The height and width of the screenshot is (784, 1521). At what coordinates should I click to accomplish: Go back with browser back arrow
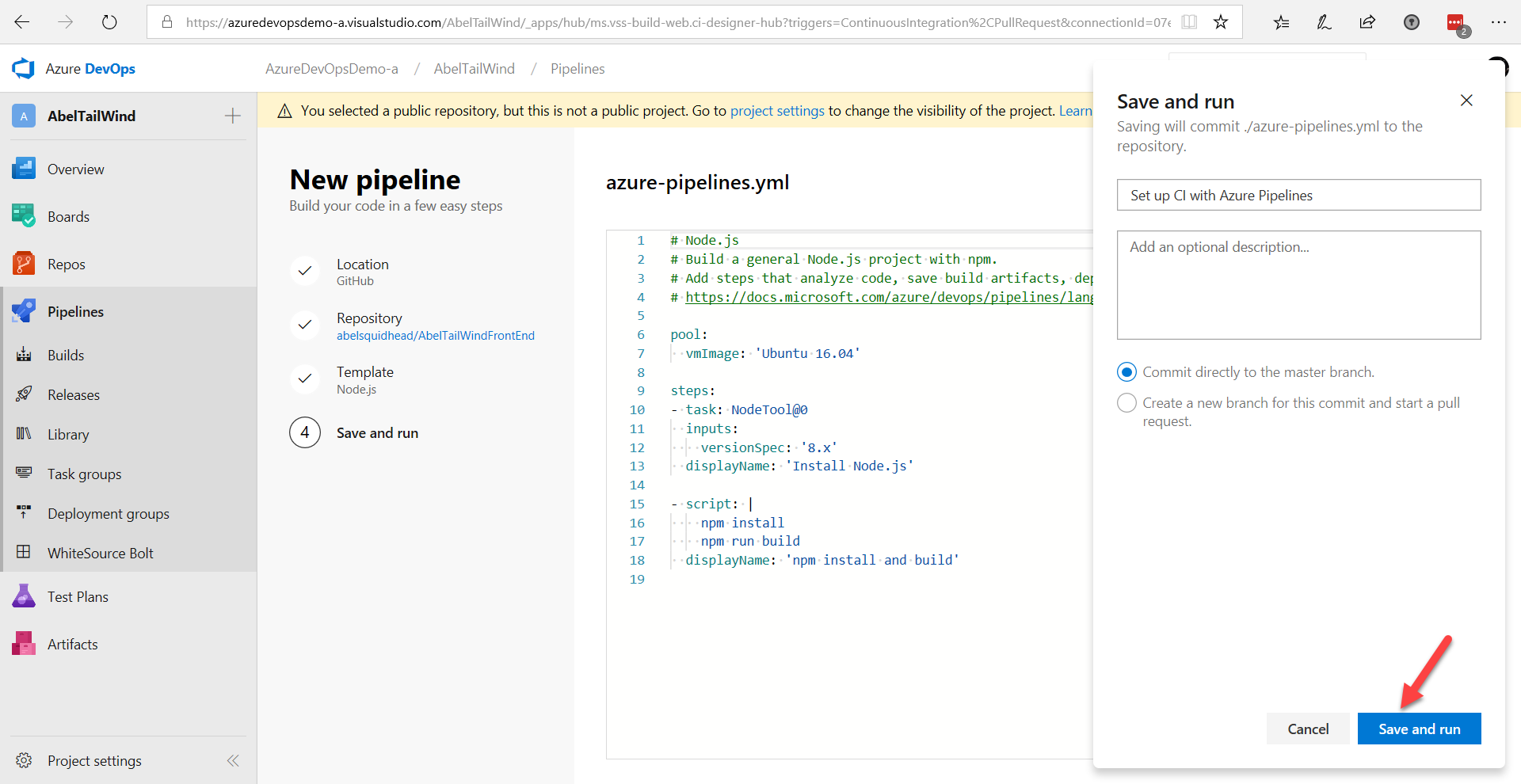[22, 22]
